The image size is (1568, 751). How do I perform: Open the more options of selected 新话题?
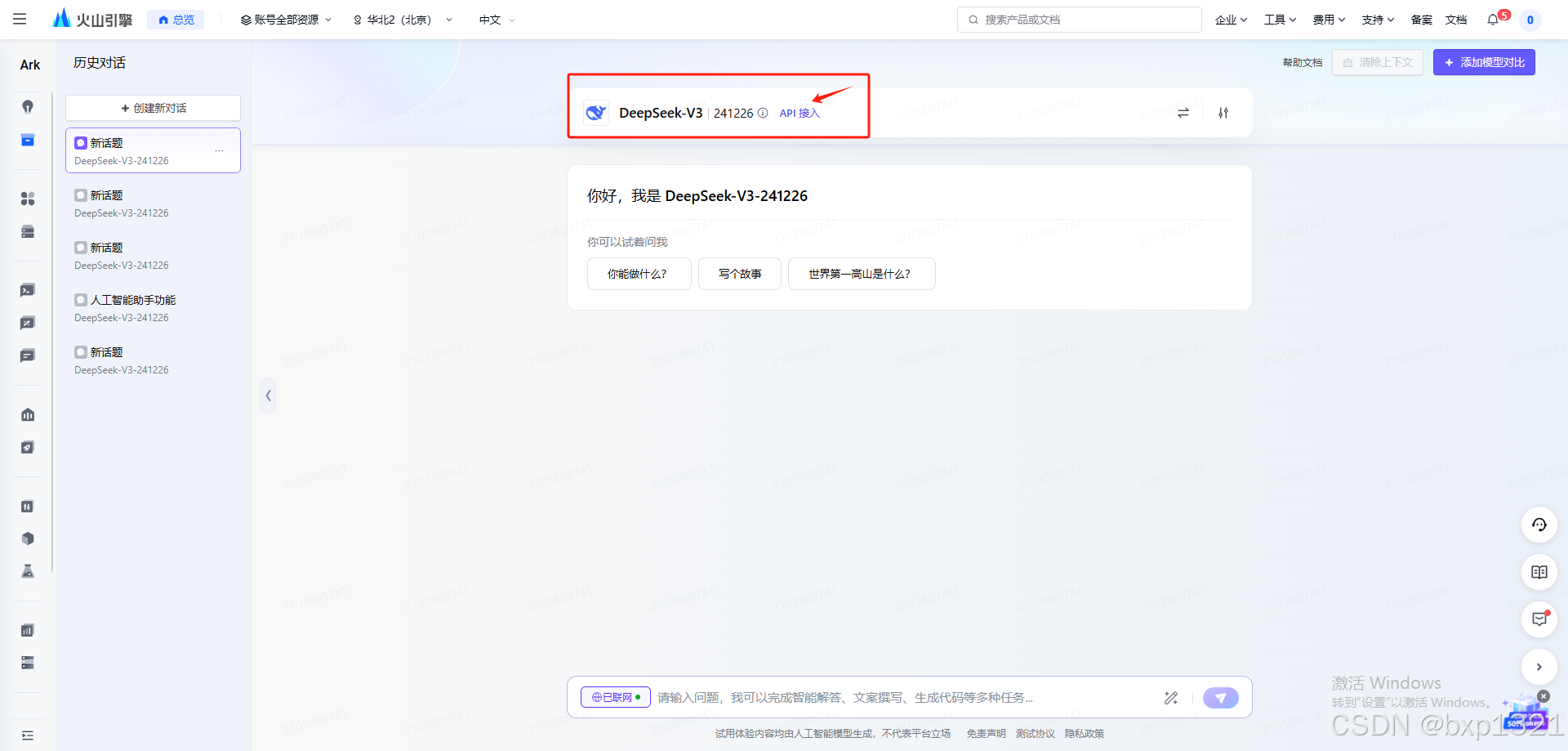(219, 150)
